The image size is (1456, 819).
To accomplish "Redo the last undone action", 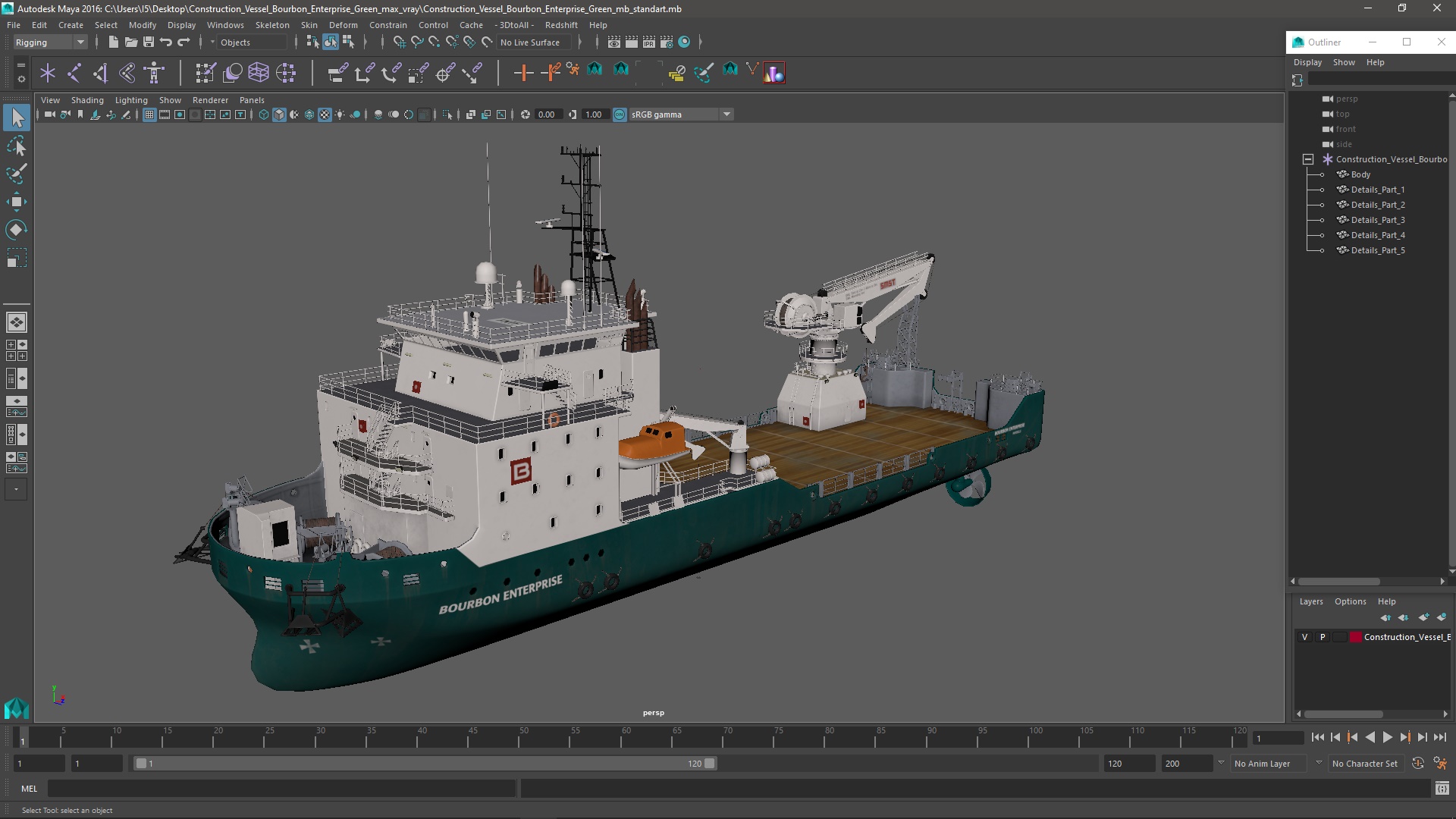I will [184, 42].
